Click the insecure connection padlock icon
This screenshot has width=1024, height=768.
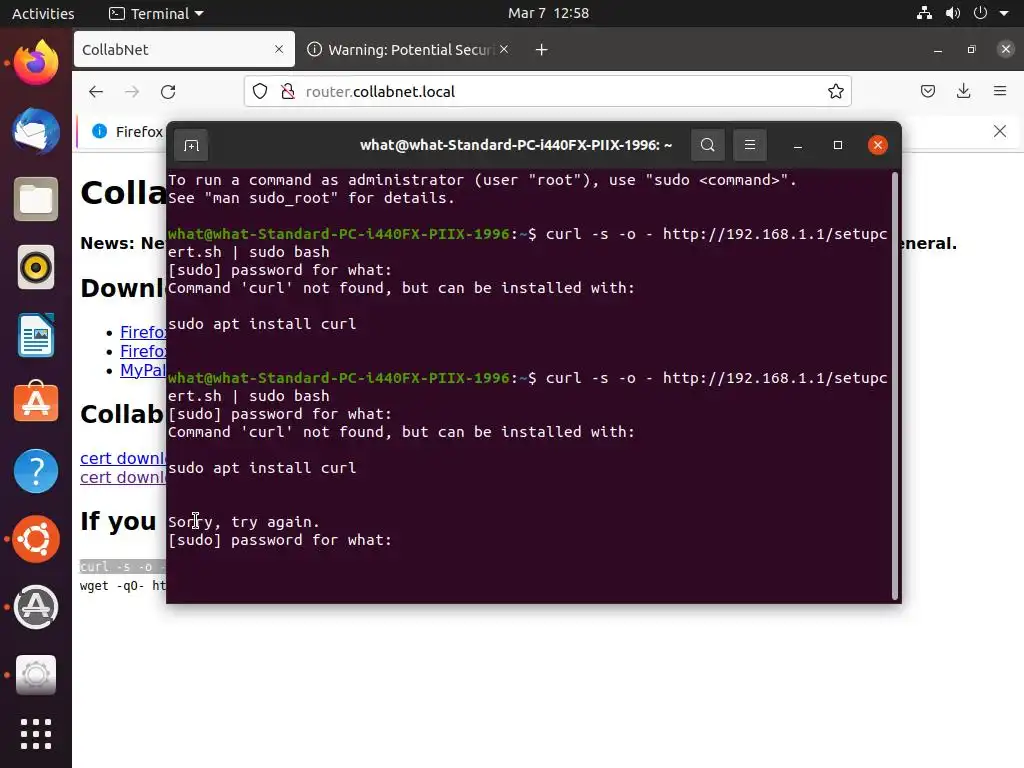287,91
